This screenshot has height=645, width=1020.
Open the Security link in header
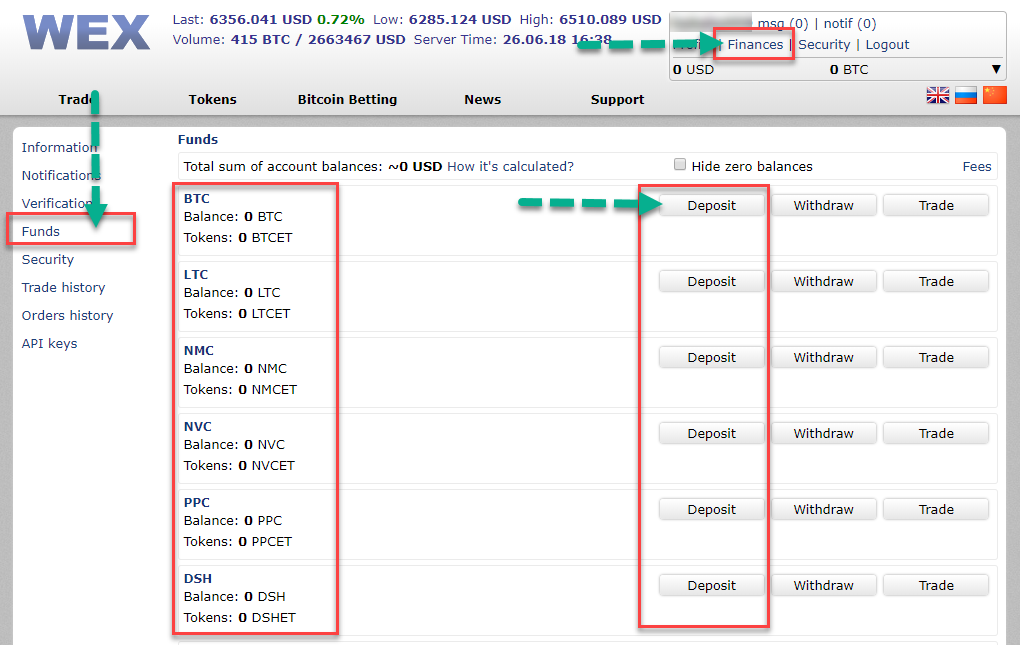824,45
